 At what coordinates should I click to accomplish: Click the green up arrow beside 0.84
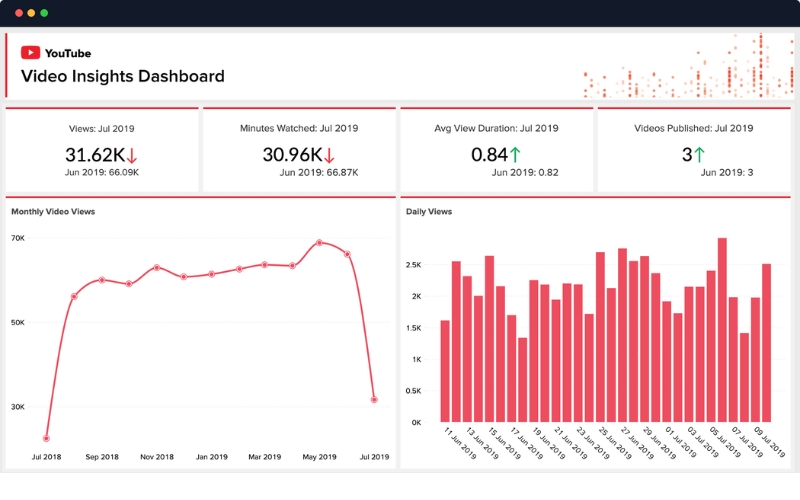(515, 155)
